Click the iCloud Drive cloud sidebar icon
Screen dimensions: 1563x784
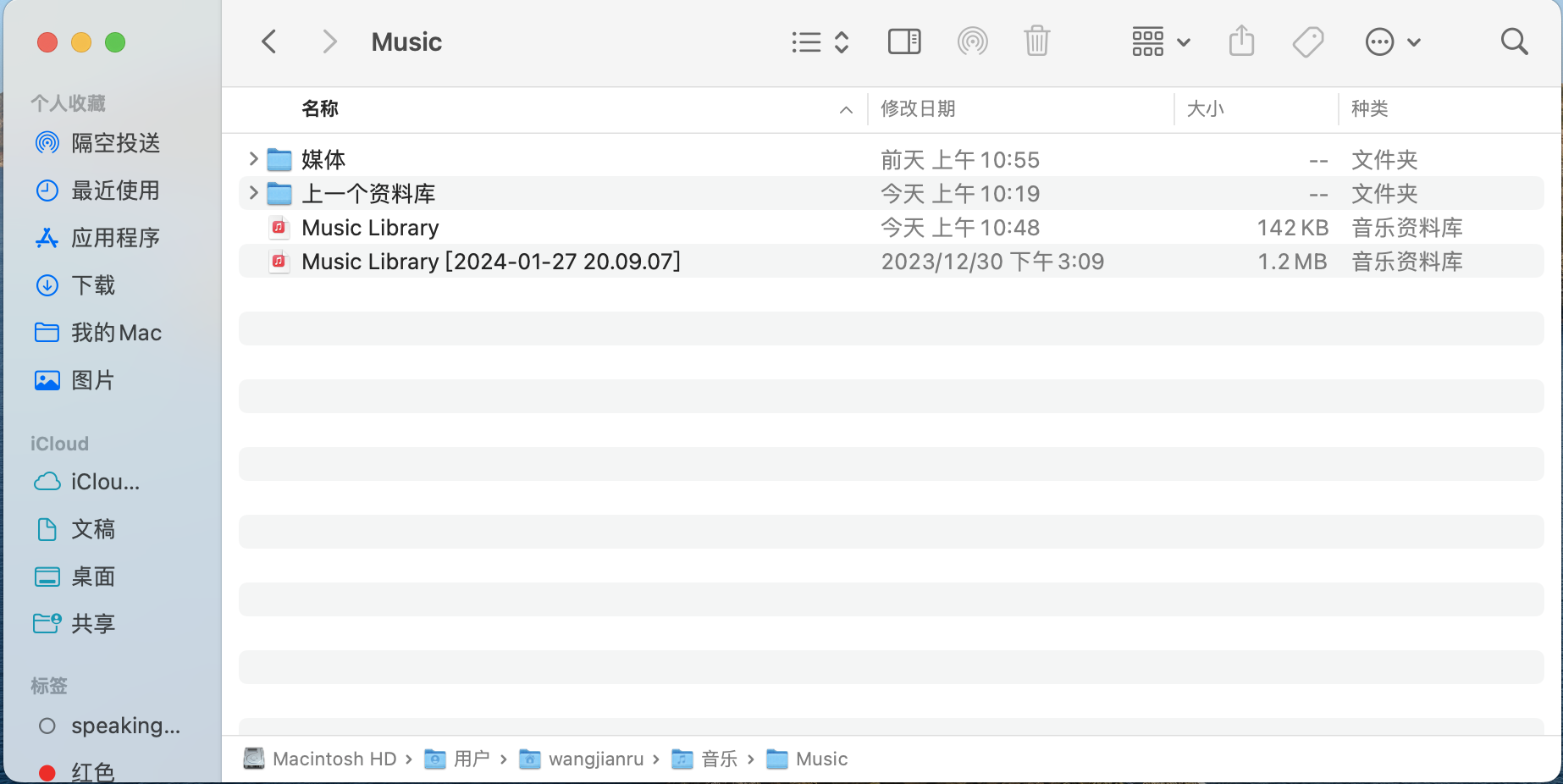(x=47, y=482)
